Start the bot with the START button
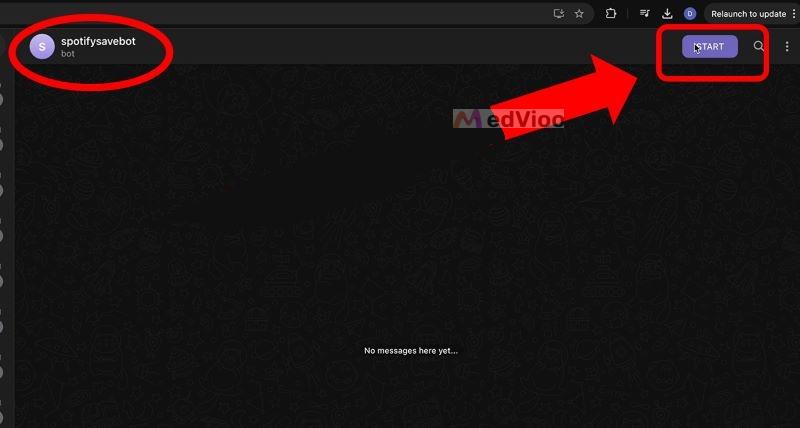 (x=710, y=46)
